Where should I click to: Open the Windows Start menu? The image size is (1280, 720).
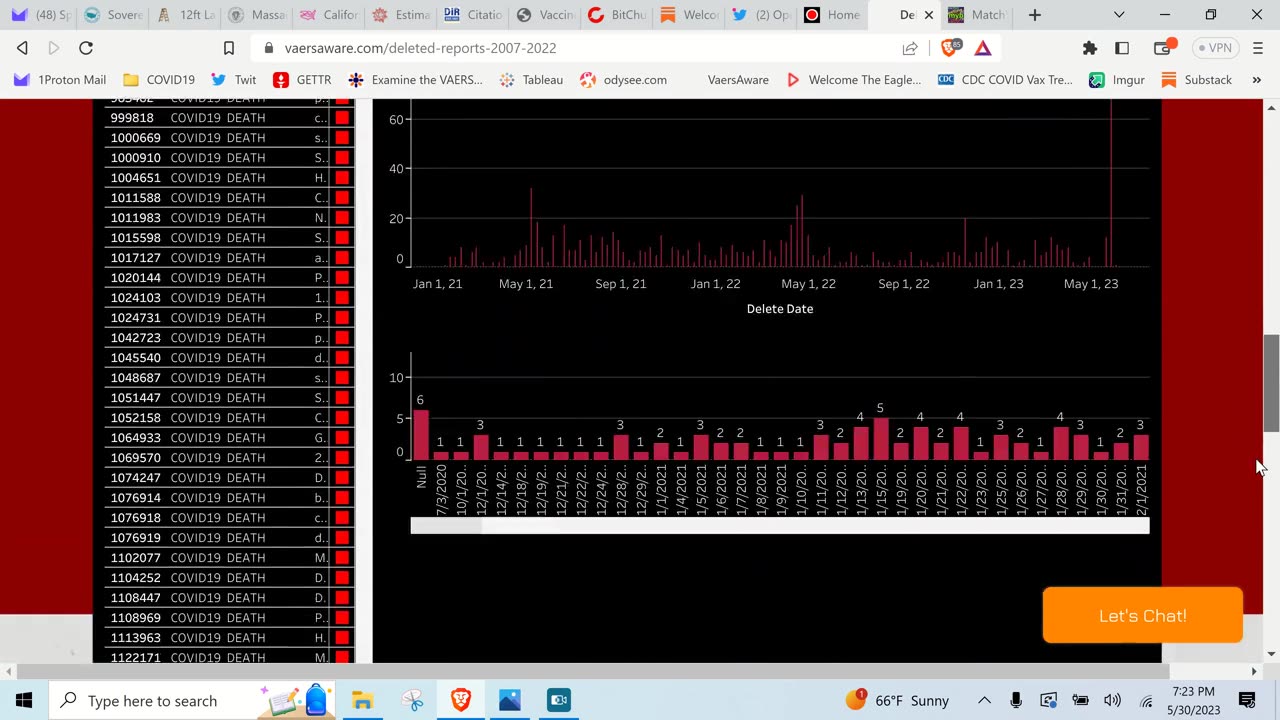click(x=24, y=700)
